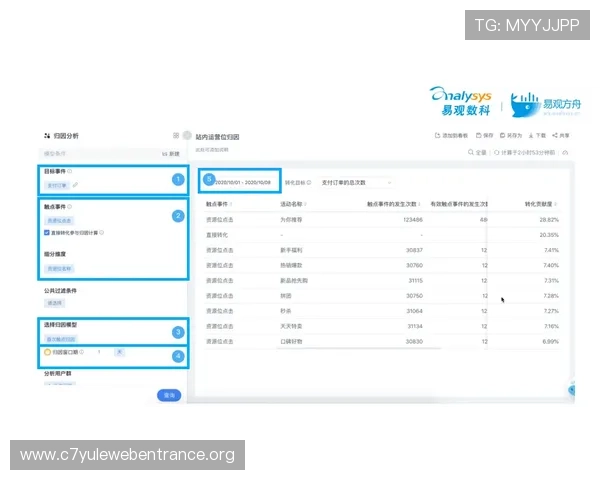Click the 为你推荐 activity cell
This screenshot has width=600, height=480.
(x=291, y=220)
